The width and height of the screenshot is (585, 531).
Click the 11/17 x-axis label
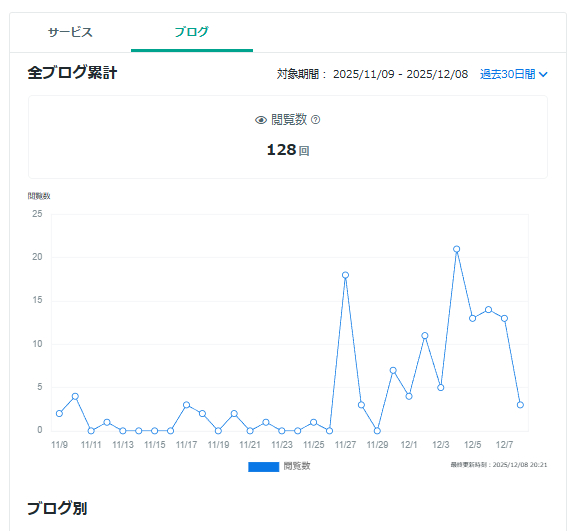pyautogui.click(x=186, y=445)
